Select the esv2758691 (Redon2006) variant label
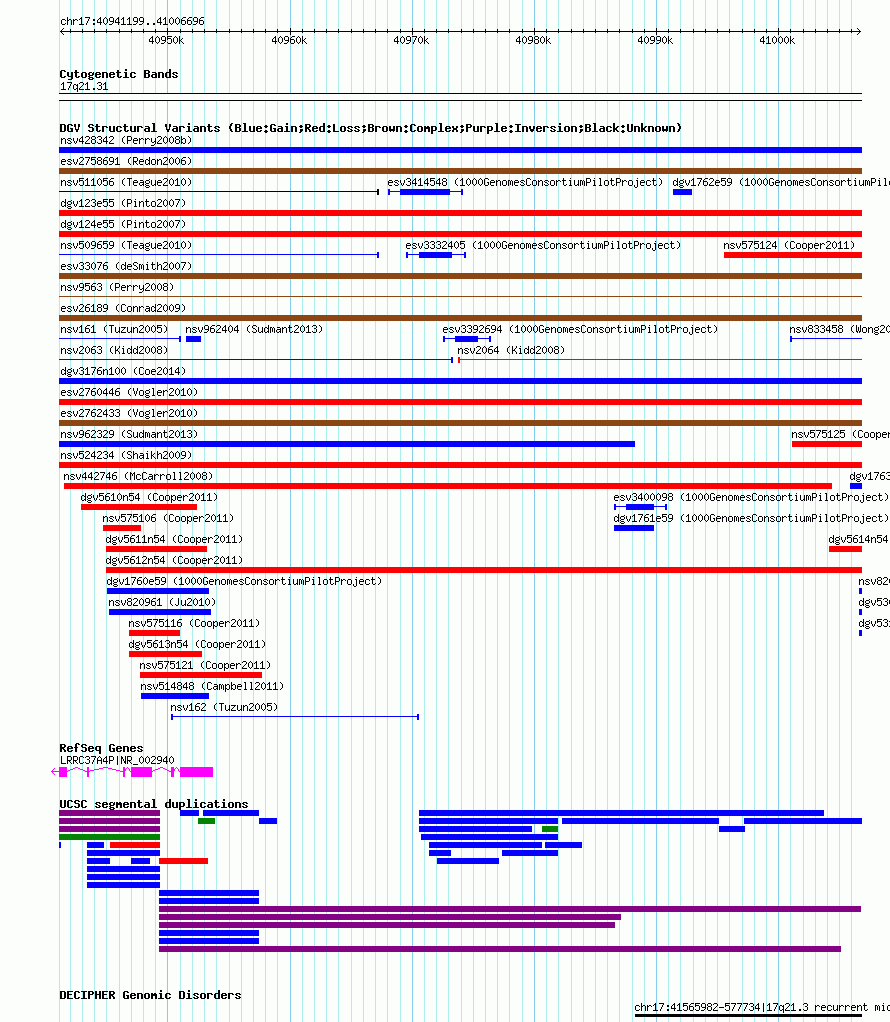The height and width of the screenshot is (1022, 890). click(126, 161)
